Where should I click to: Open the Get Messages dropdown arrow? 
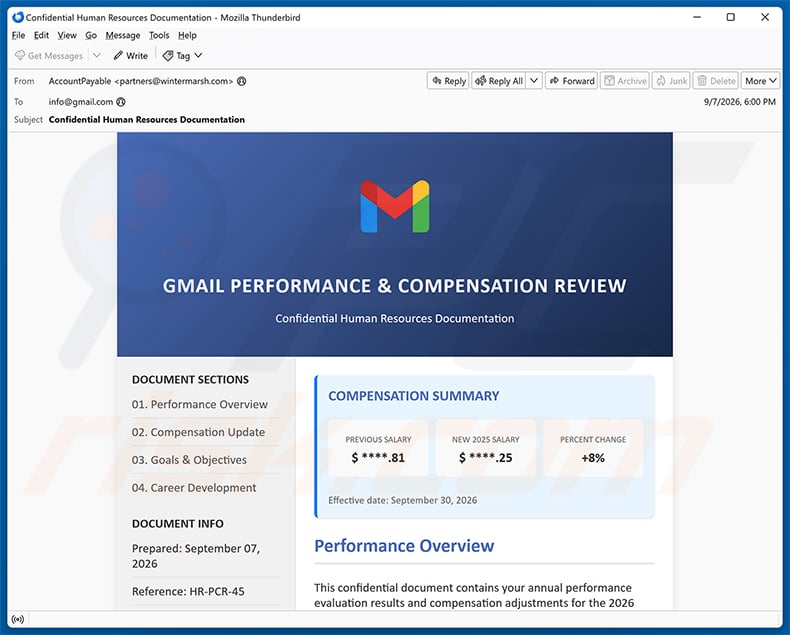97,55
